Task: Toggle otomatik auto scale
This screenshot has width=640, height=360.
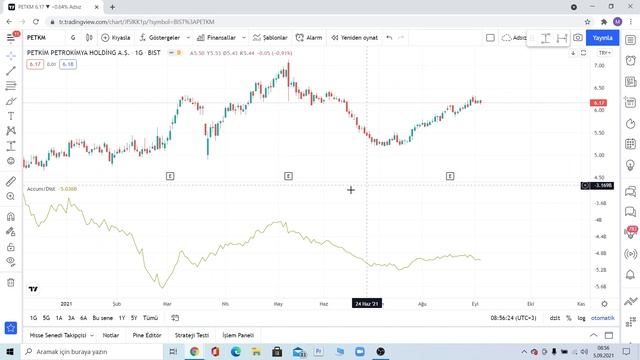Action: (602, 318)
